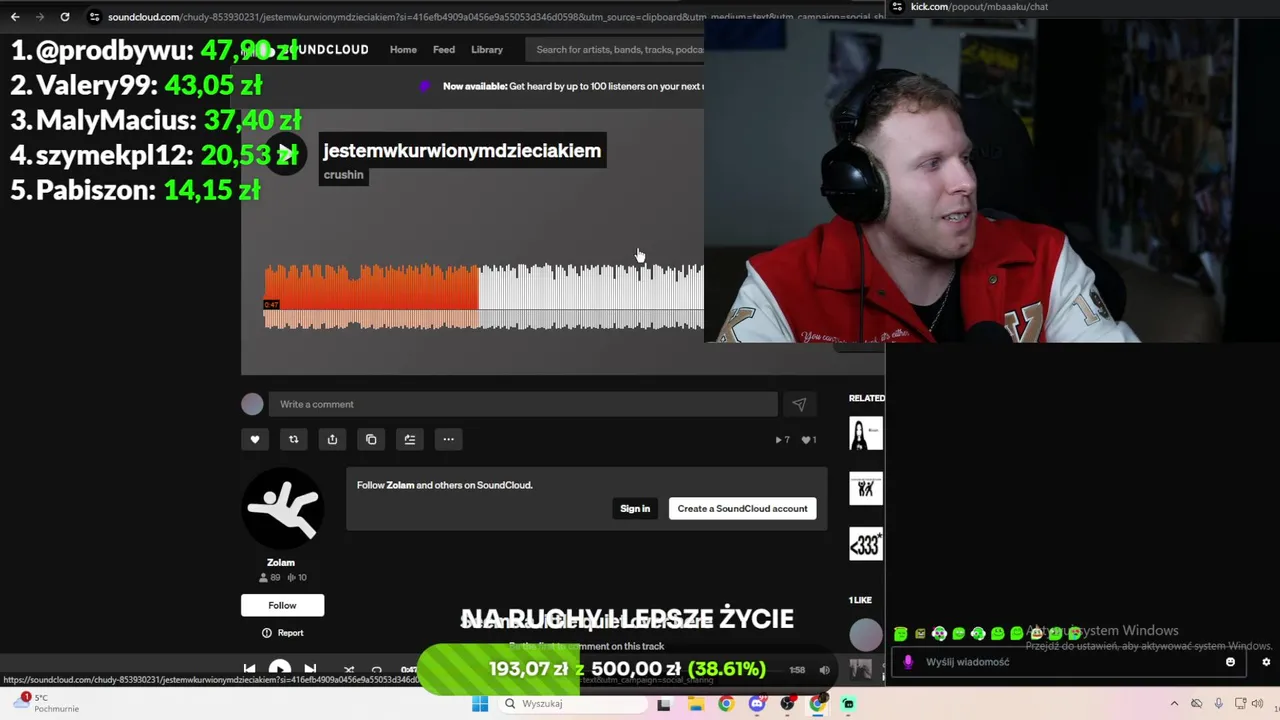
Task: Open the Home tab on SoundCloud
Action: pos(403,49)
